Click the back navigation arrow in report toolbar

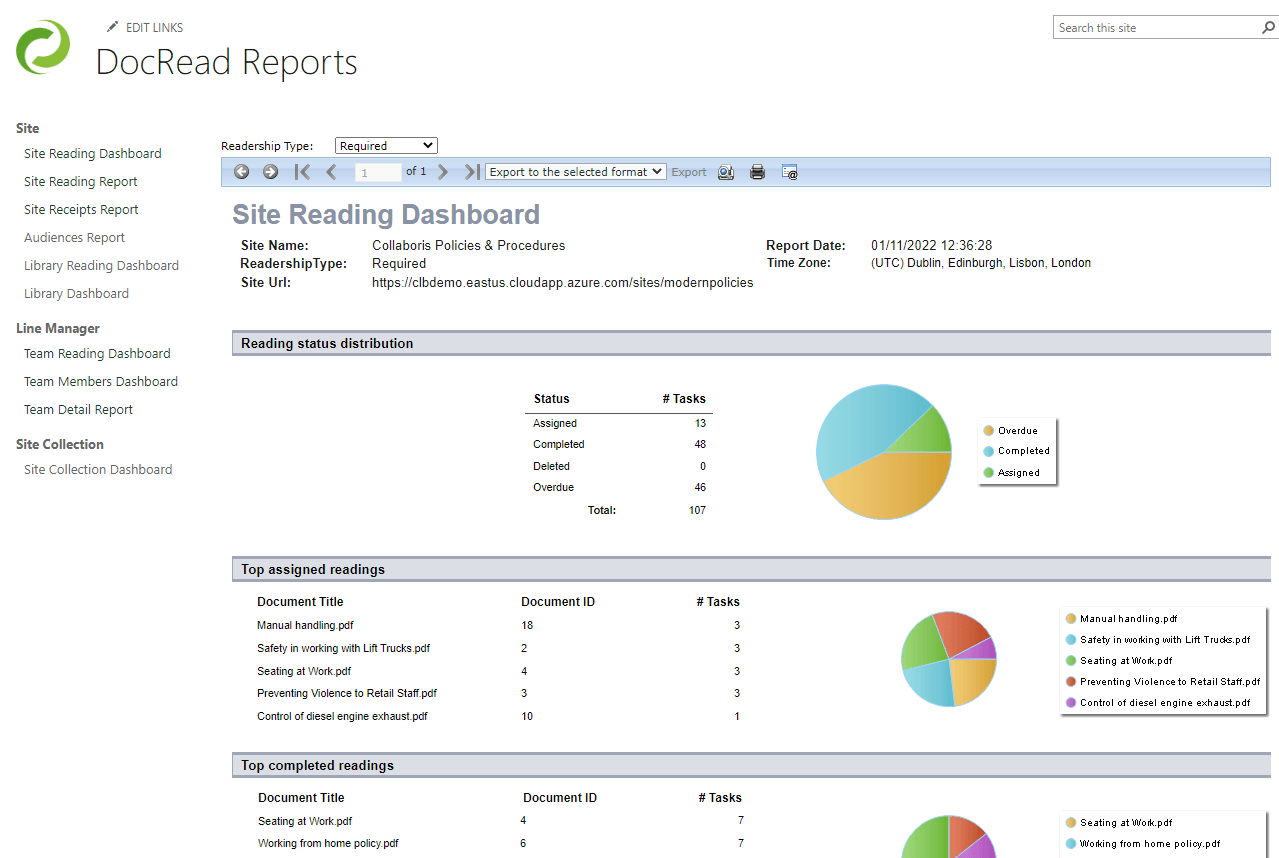[242, 172]
